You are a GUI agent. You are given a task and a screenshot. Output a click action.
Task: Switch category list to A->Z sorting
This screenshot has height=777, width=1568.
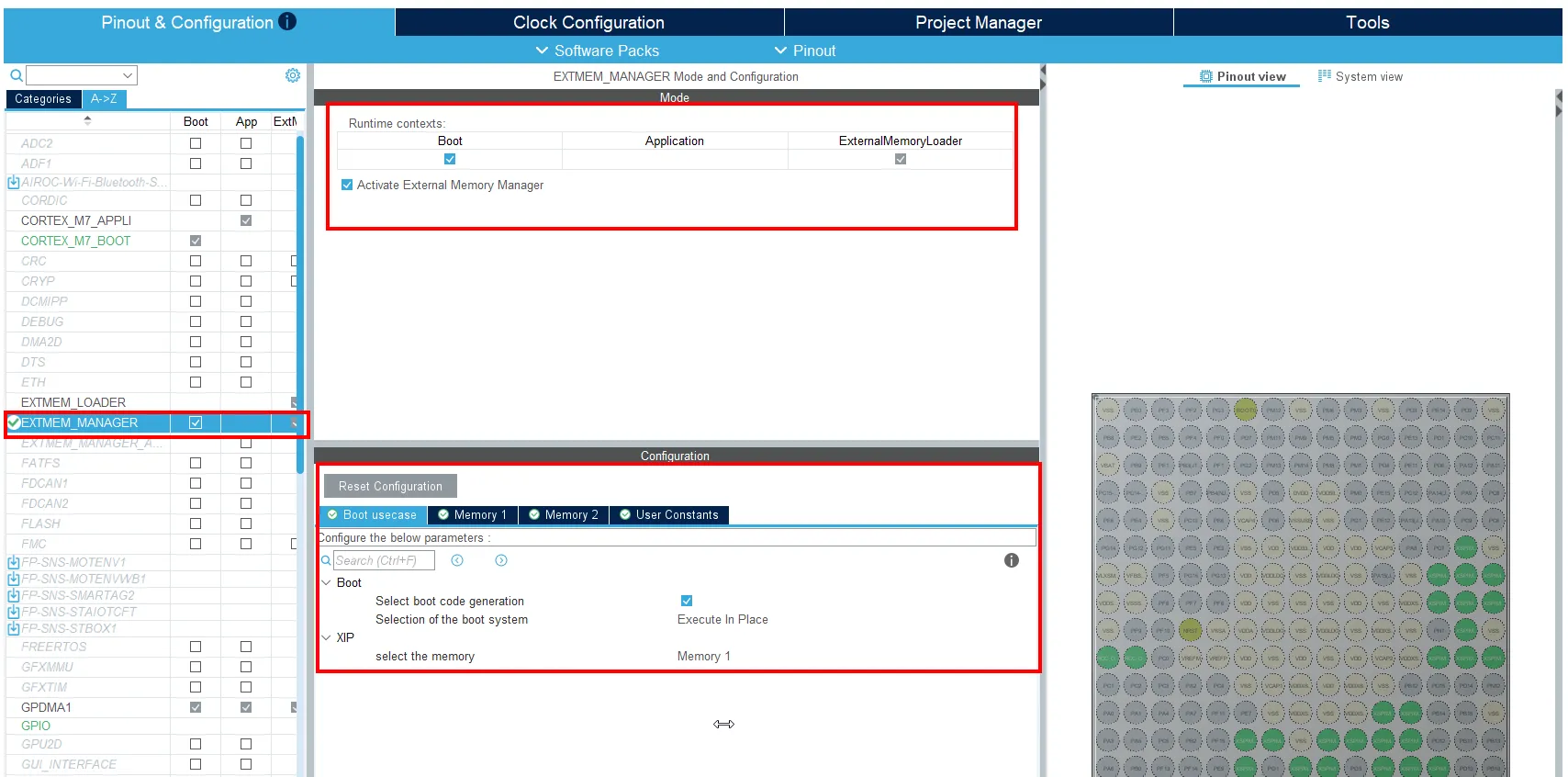[x=104, y=98]
